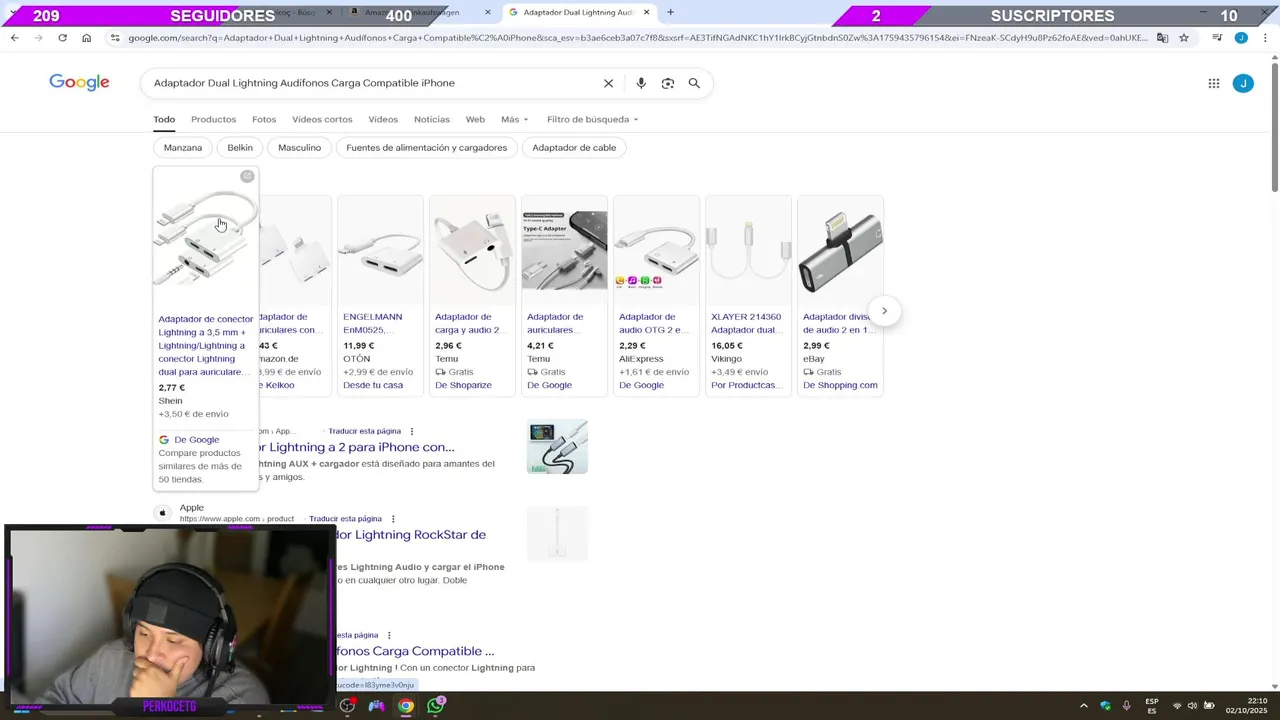Screen dimensions: 1280x720
Task: Open browser home page
Action: coord(86,38)
